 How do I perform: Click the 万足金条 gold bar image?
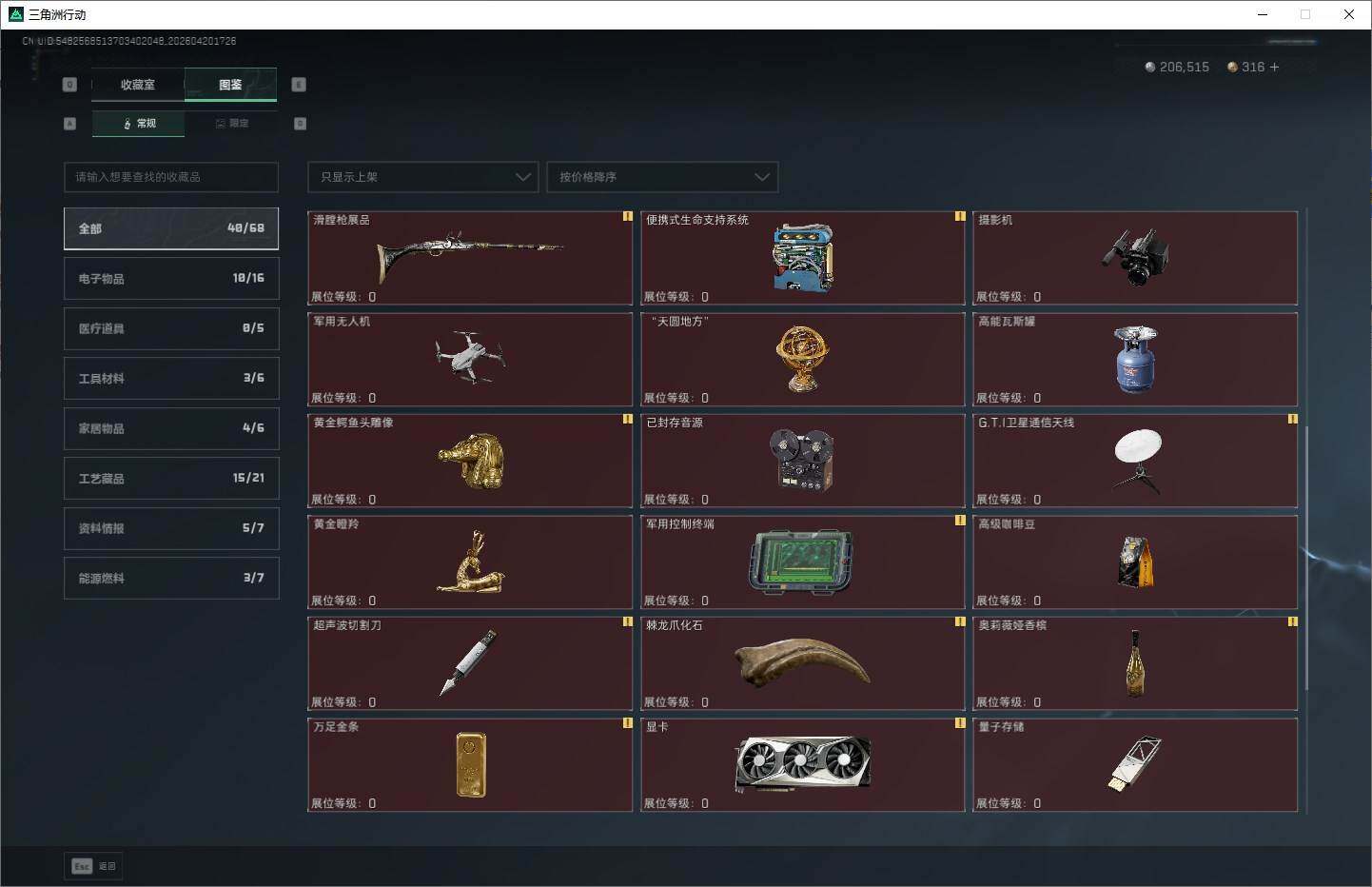pyautogui.click(x=471, y=764)
